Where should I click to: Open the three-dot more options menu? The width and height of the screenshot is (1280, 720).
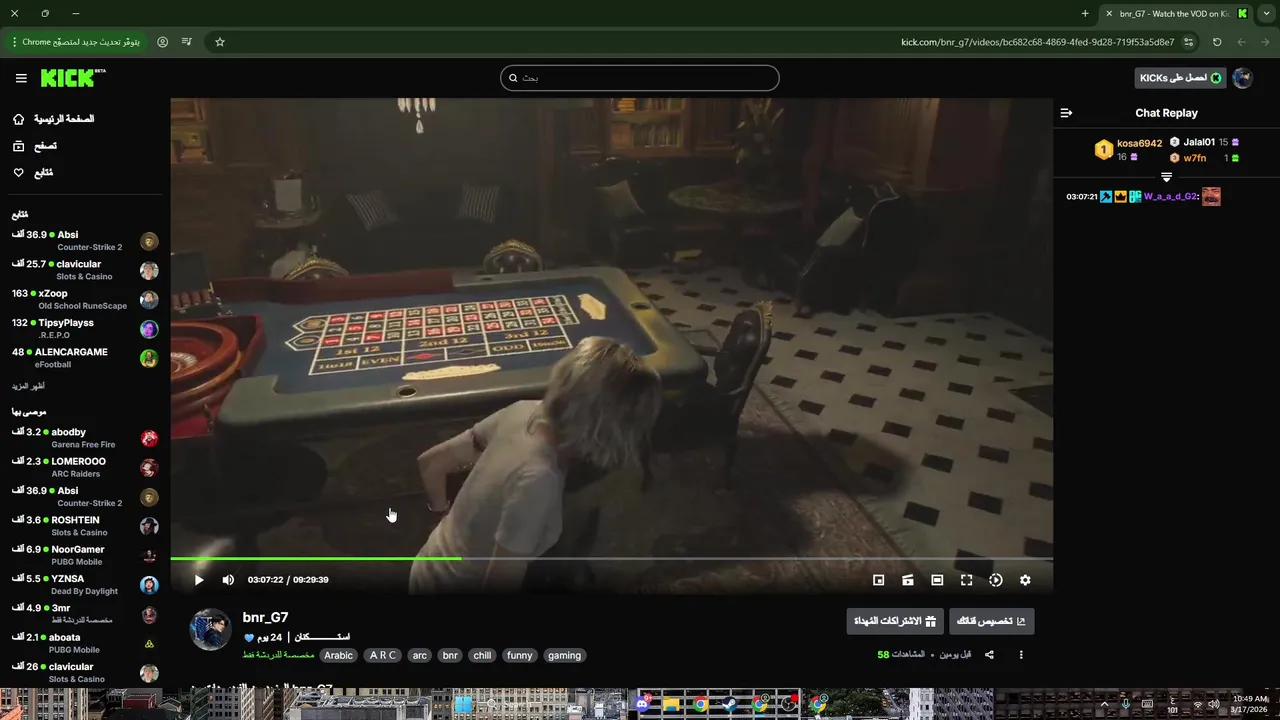[x=1021, y=655]
